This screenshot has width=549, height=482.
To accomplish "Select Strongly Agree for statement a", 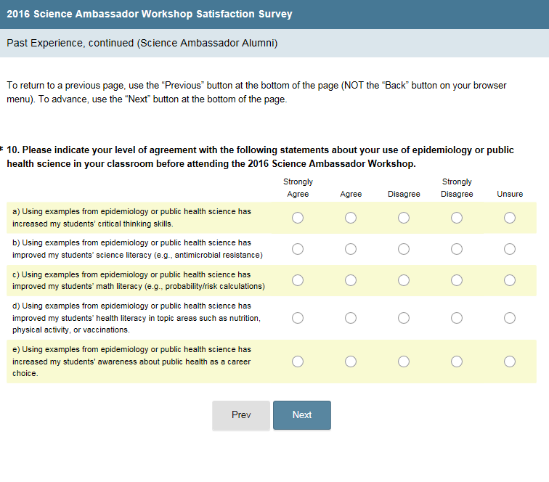I will (298, 218).
